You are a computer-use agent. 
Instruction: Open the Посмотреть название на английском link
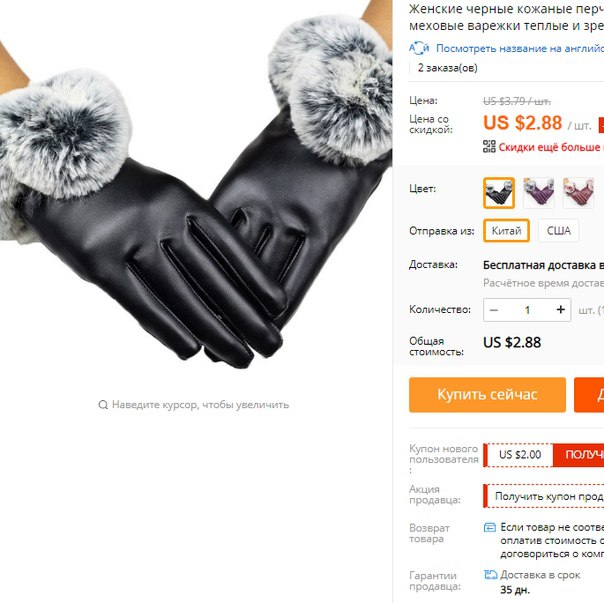(x=520, y=49)
